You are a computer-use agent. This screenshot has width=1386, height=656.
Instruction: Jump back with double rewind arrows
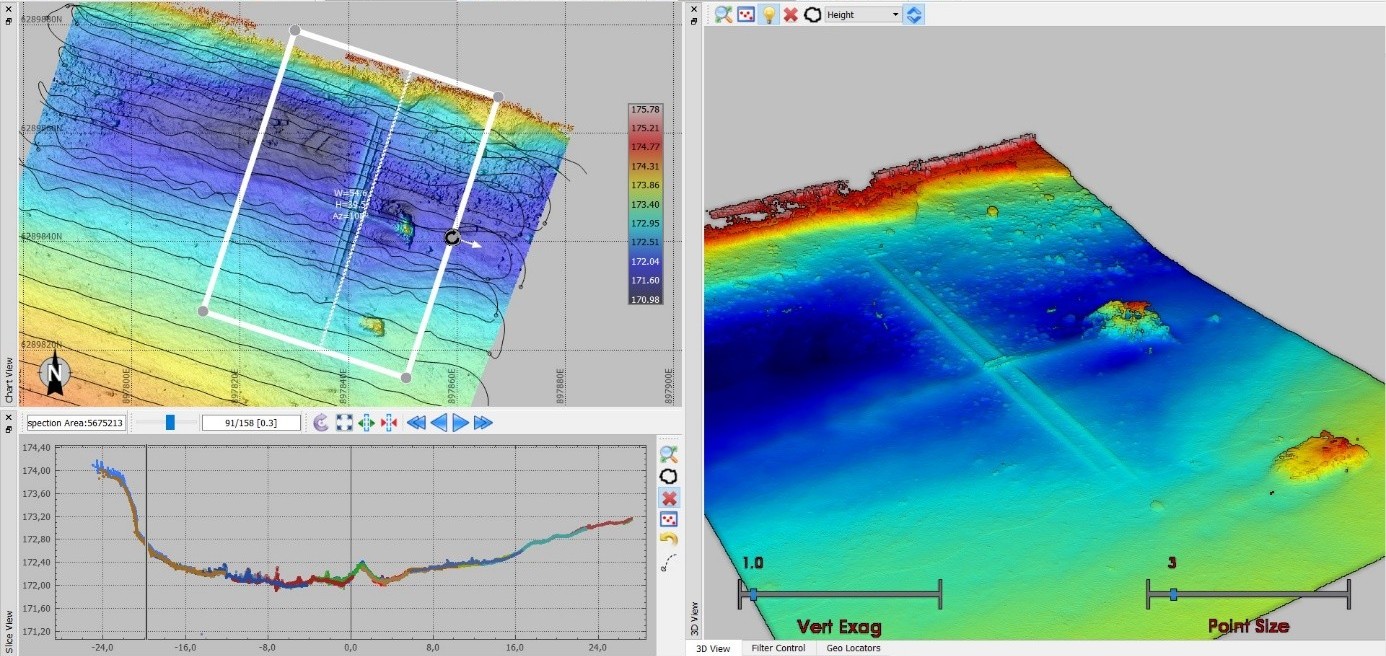[415, 423]
